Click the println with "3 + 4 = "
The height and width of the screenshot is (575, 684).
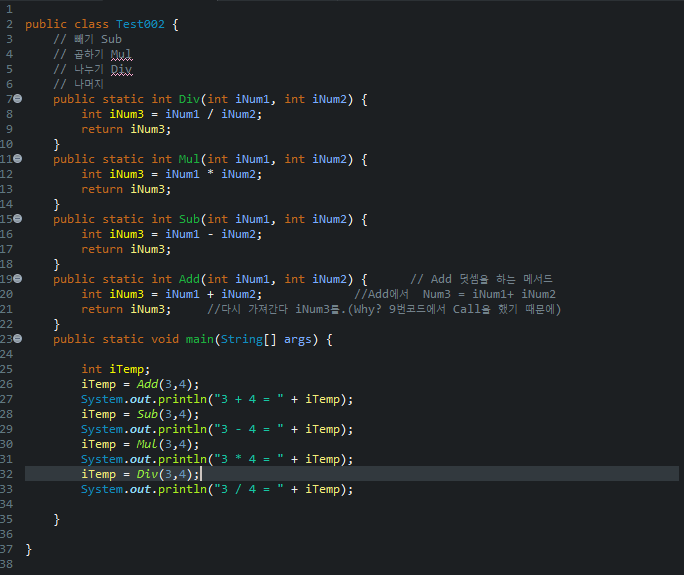217,399
